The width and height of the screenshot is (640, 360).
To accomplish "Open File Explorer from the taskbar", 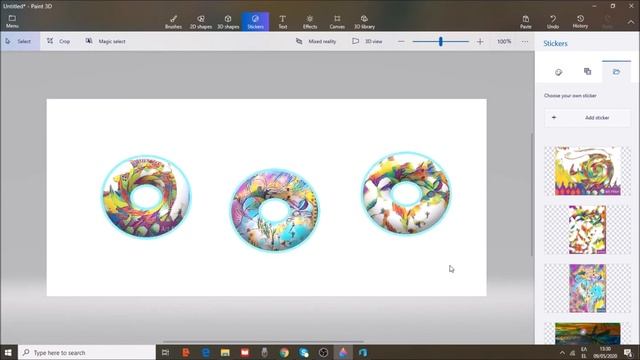I will 225,352.
